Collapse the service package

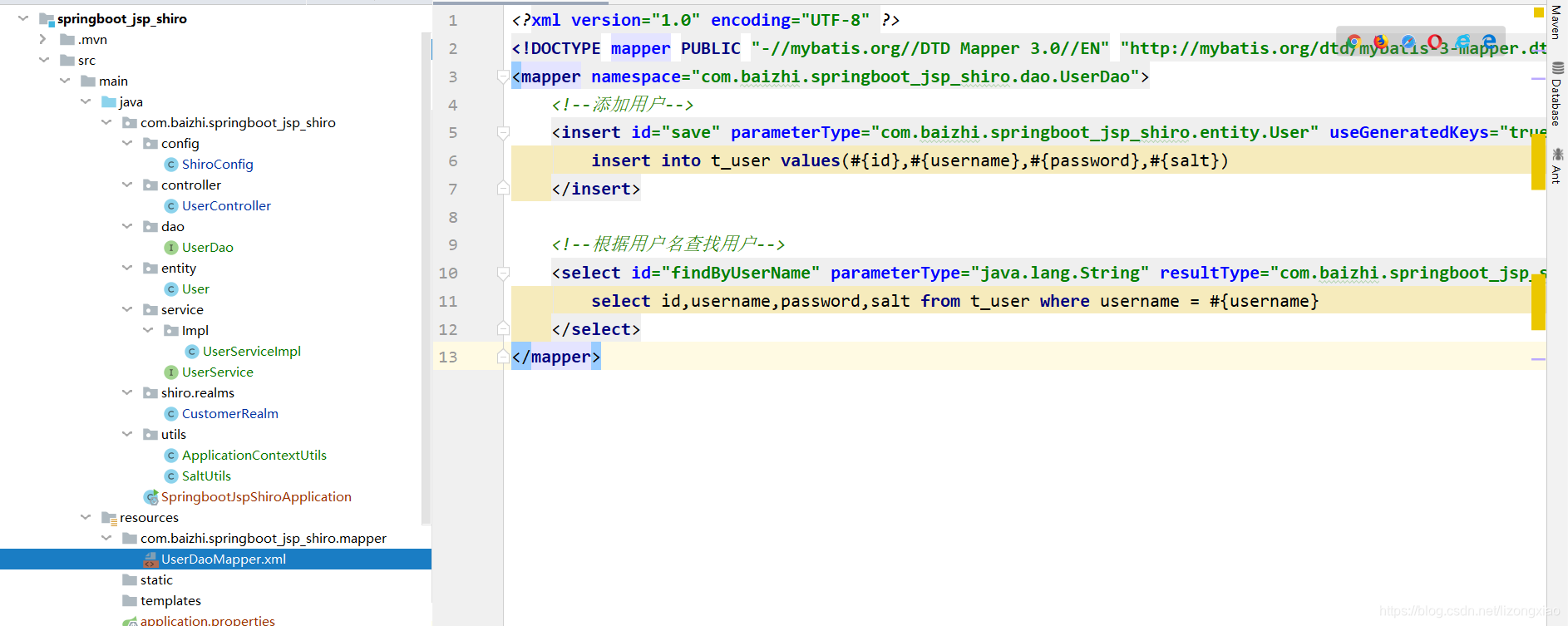[x=126, y=309]
